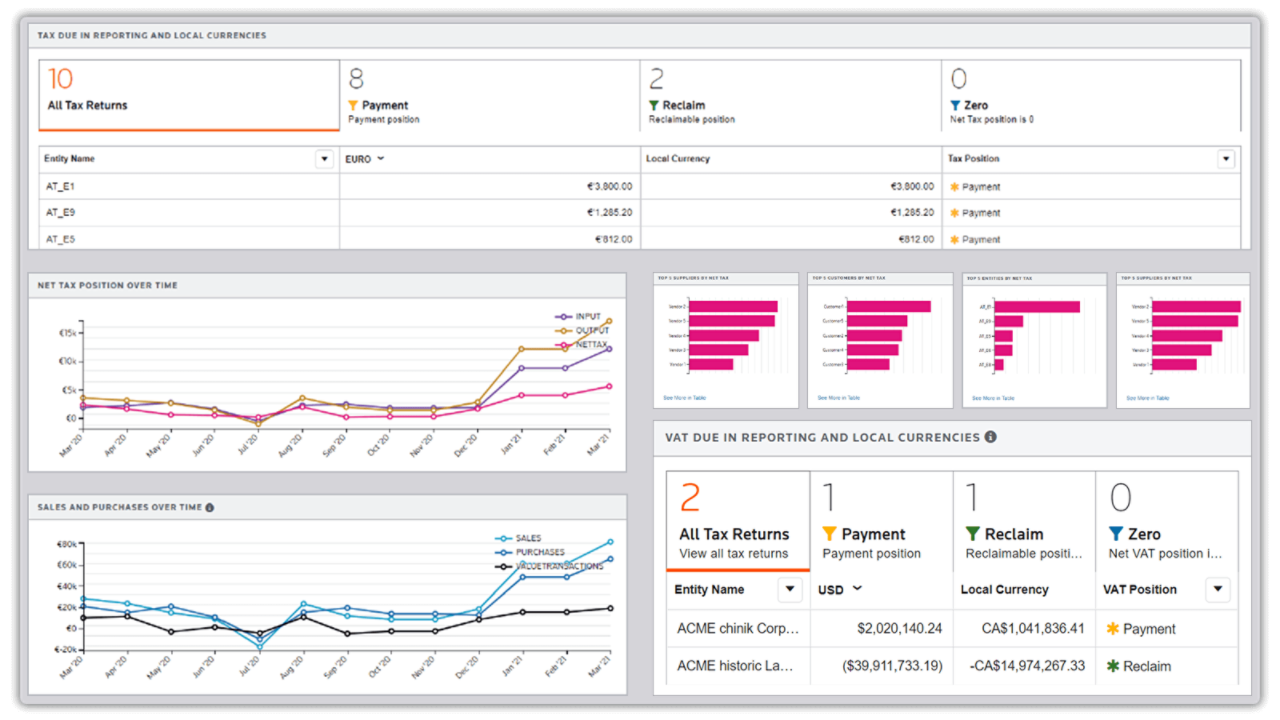Click the blue Zero funnel icon in top panel
The width and height of the screenshot is (1280, 720).
955,105
